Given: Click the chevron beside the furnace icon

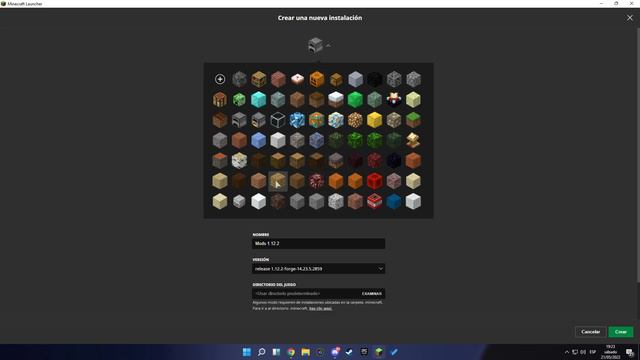Looking at the screenshot, I should [328, 45].
